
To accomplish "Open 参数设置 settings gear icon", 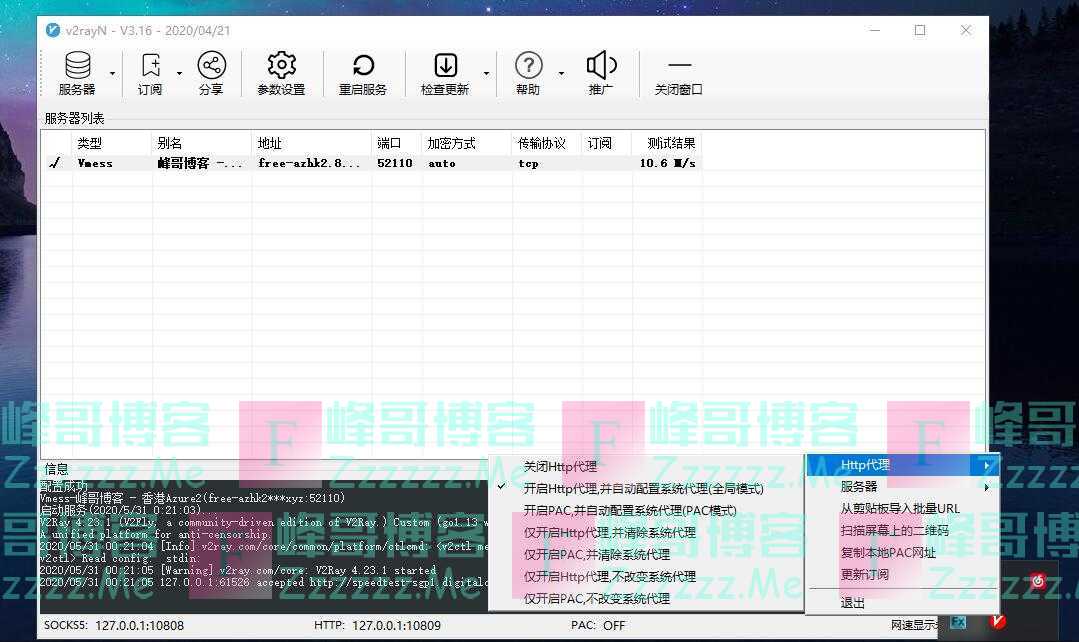I will (x=281, y=67).
